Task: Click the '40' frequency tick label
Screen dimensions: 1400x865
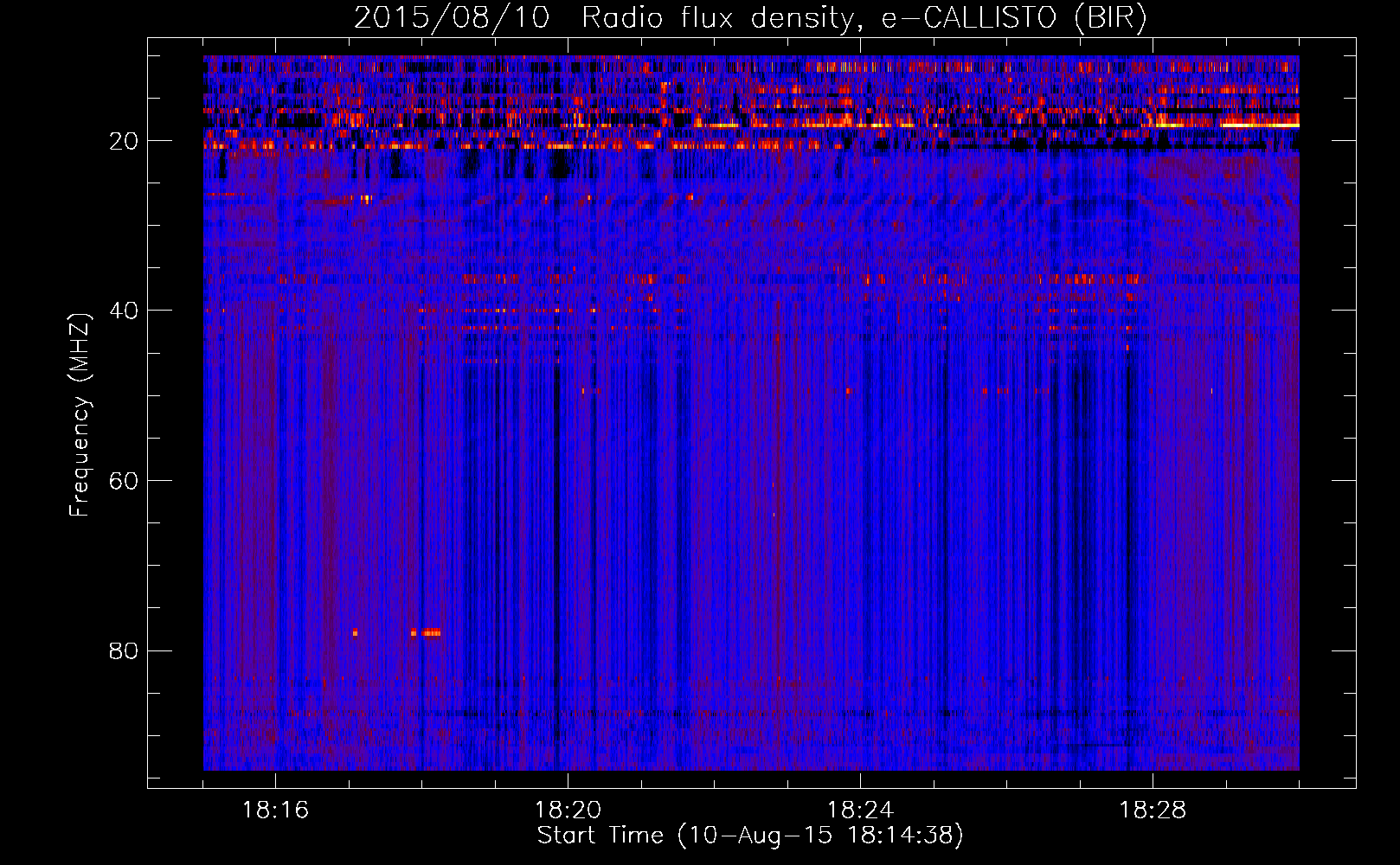Action: click(x=125, y=311)
